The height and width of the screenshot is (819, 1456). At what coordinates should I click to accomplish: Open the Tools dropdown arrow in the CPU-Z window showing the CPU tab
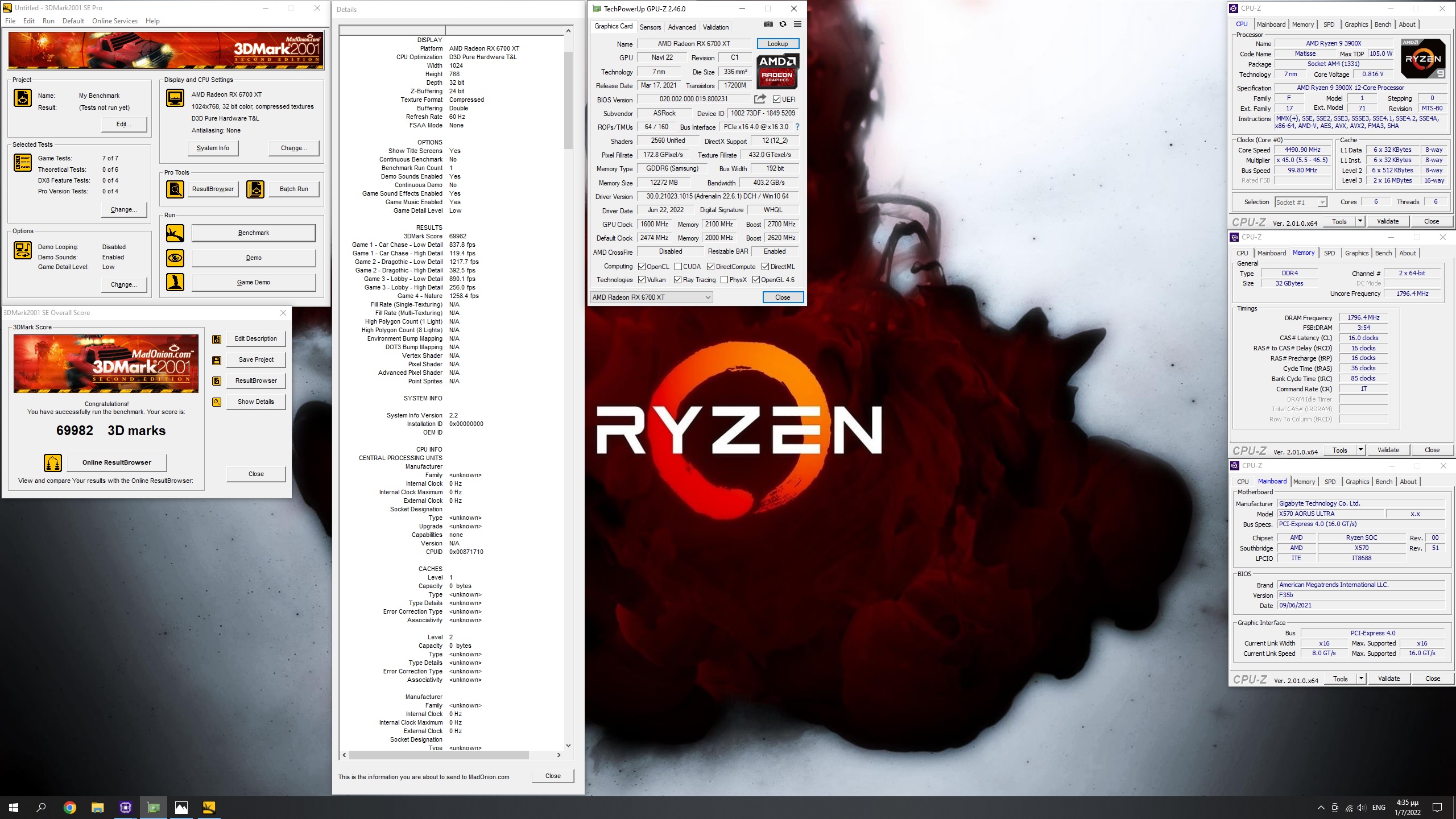(1360, 221)
